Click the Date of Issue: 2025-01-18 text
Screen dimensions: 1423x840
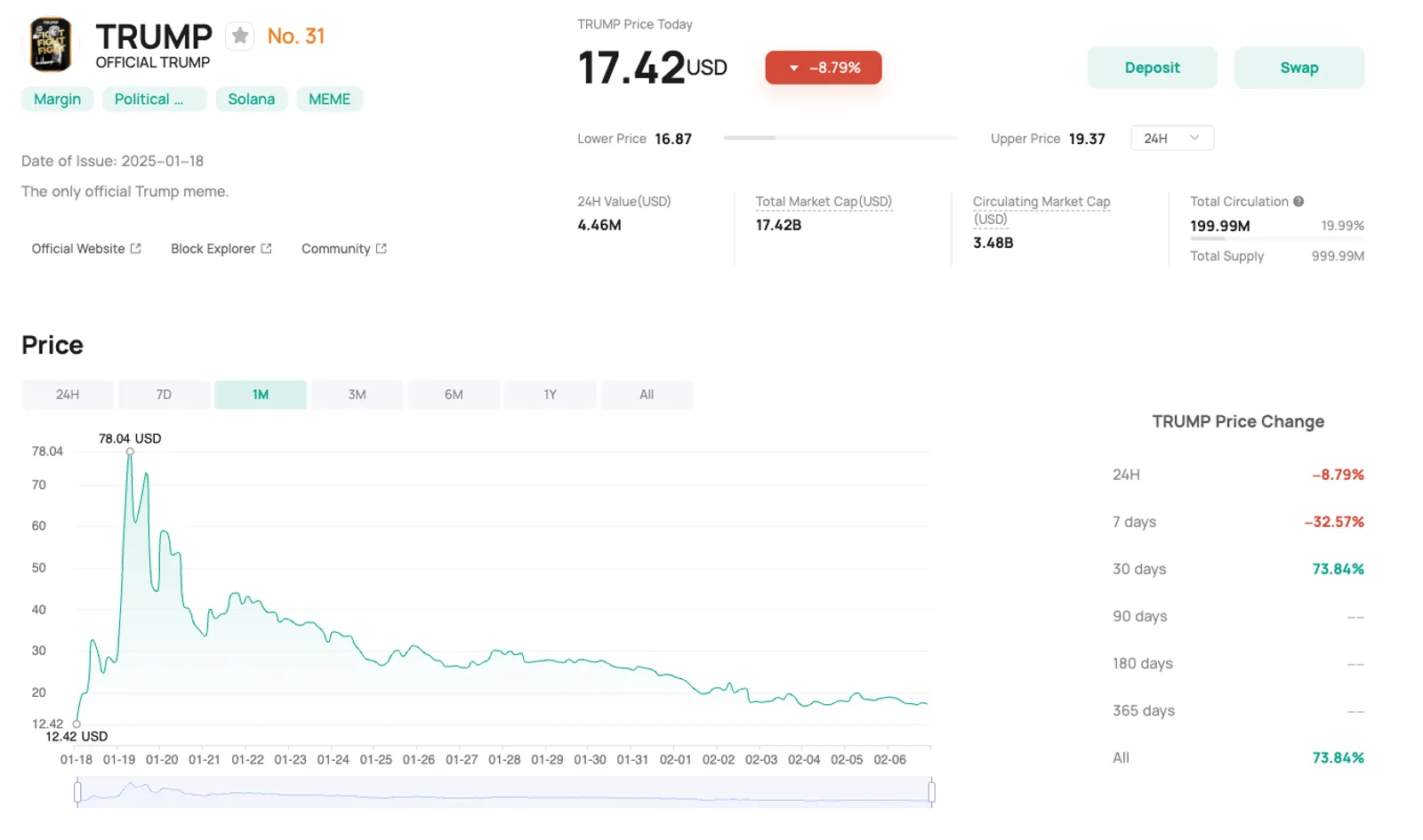(x=113, y=161)
